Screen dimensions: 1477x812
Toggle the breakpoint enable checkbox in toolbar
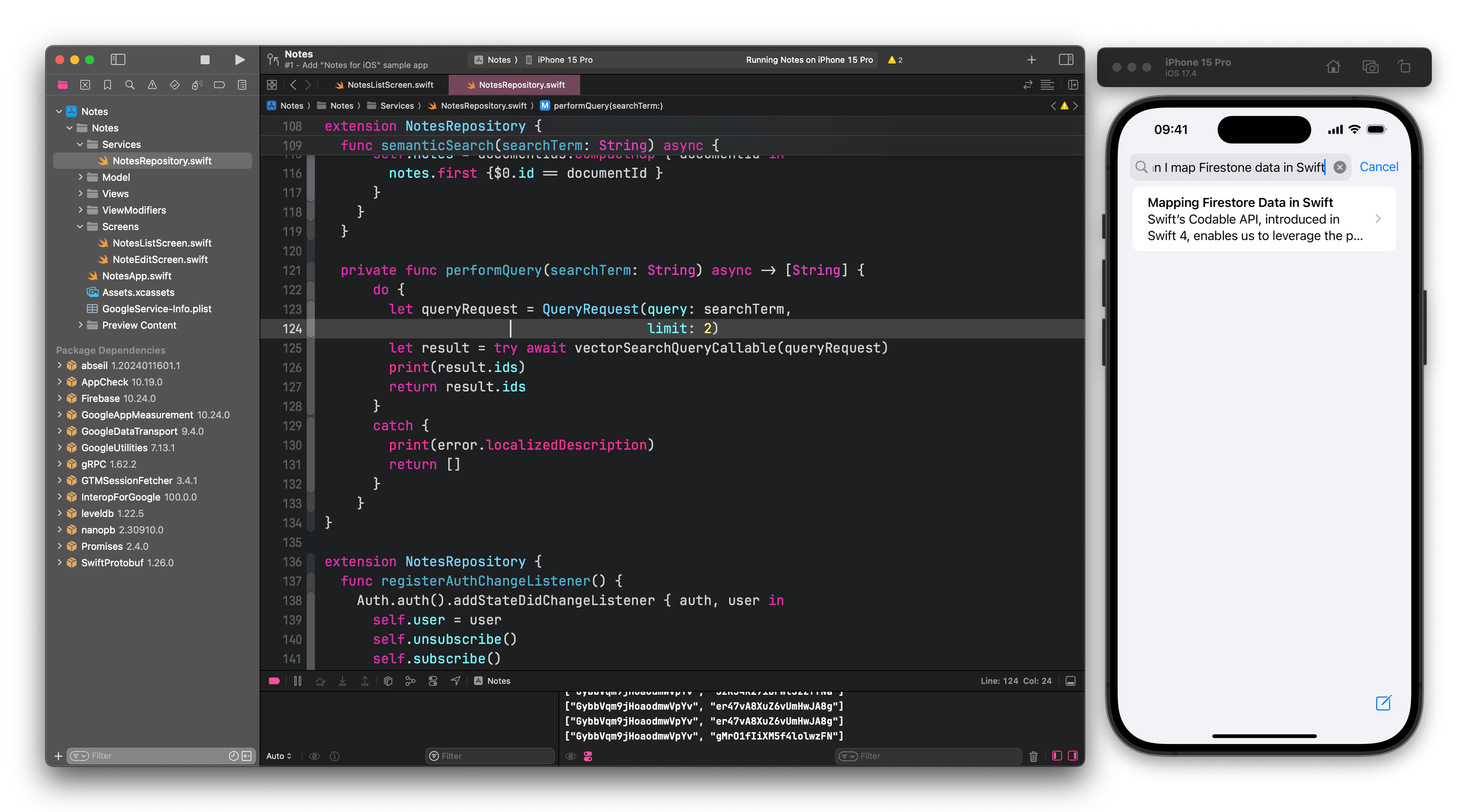pyautogui.click(x=274, y=681)
